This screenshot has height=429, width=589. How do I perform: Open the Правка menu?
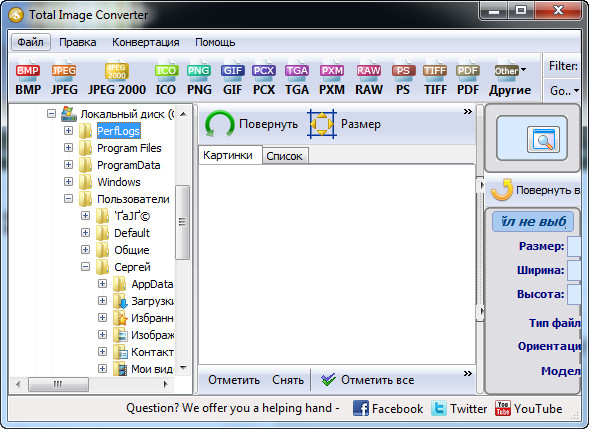[78, 42]
